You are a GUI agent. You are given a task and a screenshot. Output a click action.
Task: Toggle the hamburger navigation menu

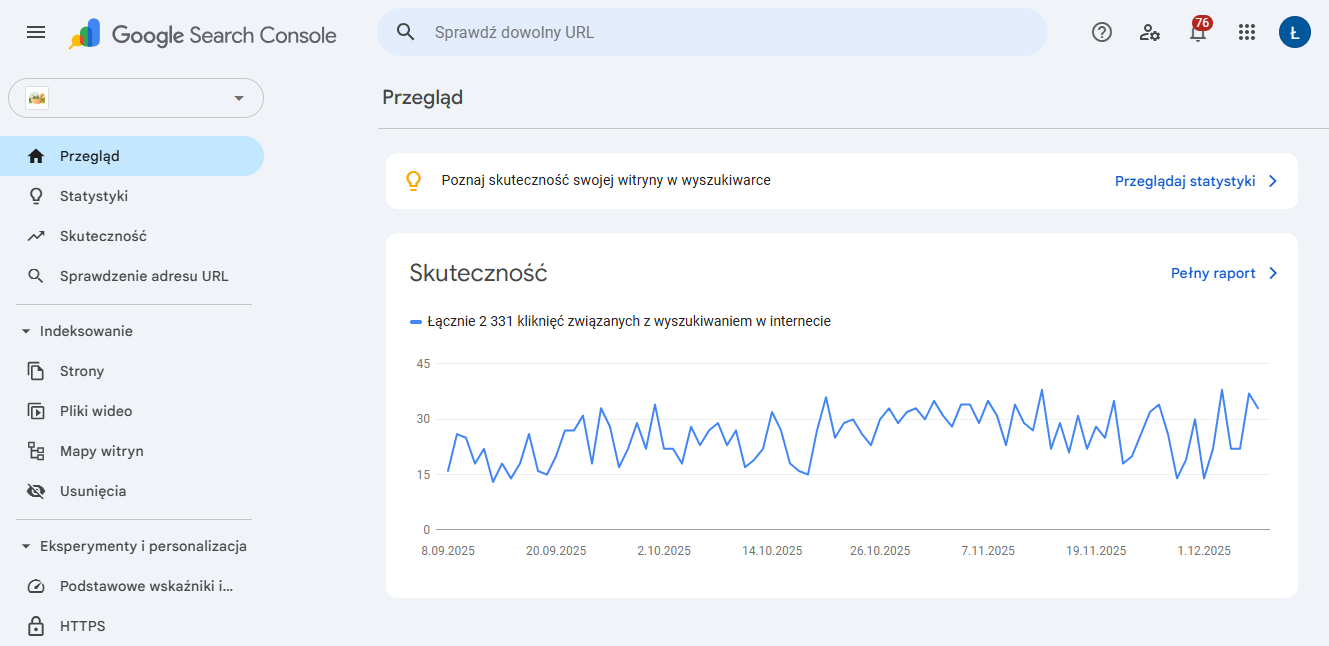coord(35,31)
